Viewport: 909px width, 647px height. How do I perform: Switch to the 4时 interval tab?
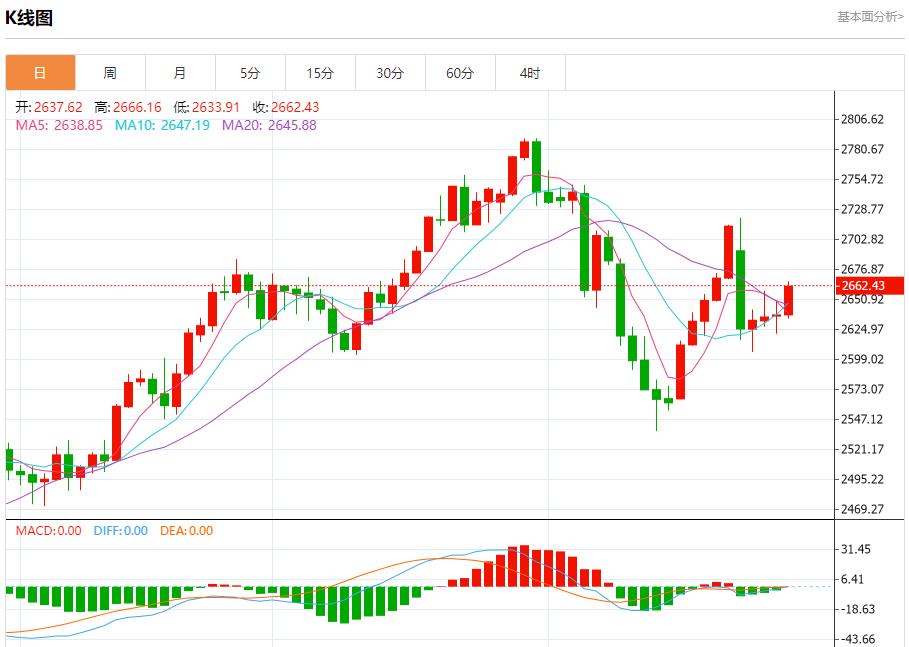tap(530, 73)
